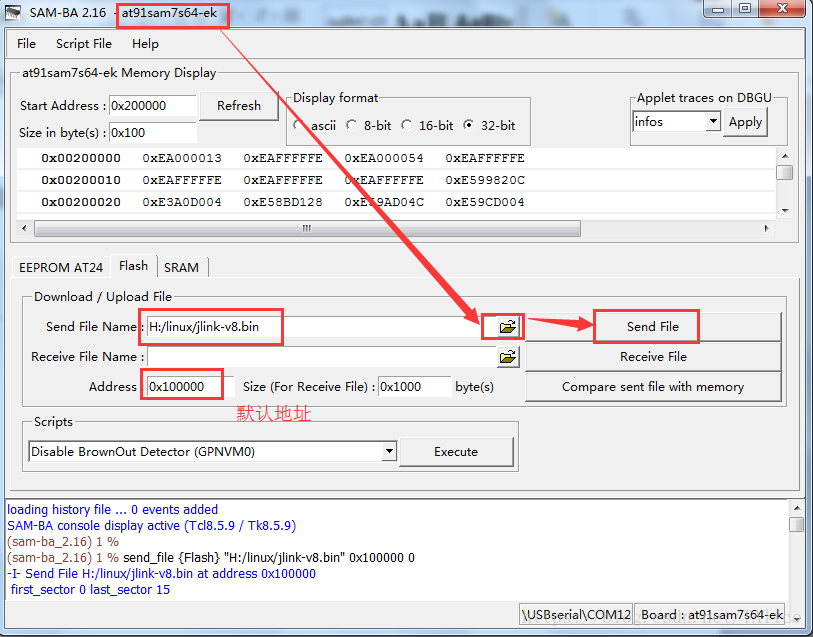Maximize the SAM-BA window
The height and width of the screenshot is (637, 813).
pyautogui.click(x=745, y=9)
